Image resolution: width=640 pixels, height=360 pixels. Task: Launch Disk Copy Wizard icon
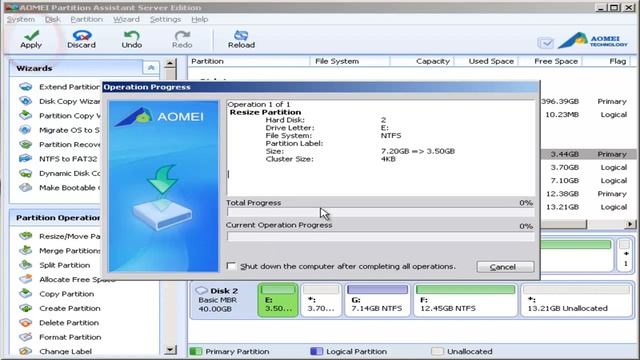25,101
